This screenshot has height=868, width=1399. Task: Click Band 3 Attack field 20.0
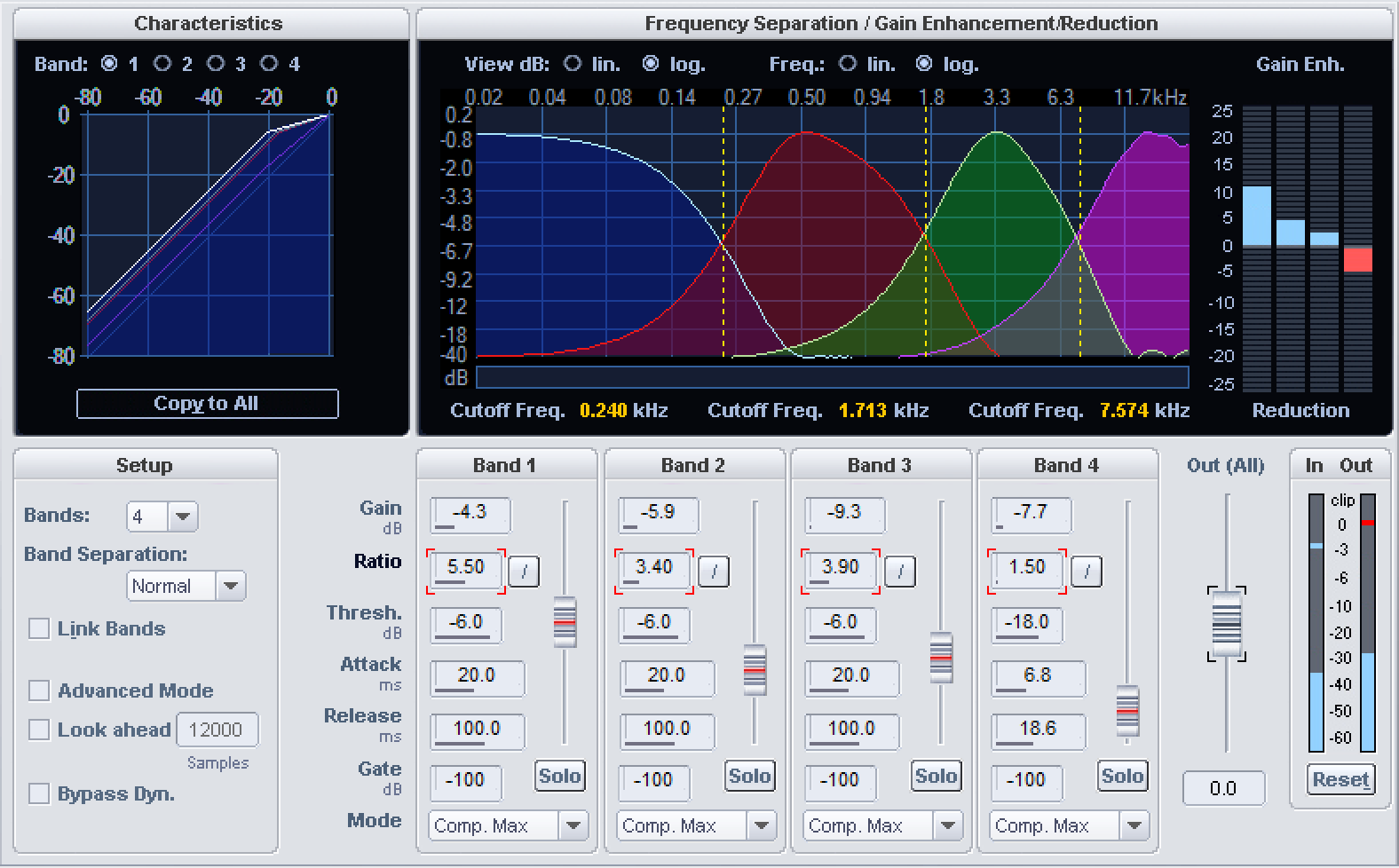(851, 678)
